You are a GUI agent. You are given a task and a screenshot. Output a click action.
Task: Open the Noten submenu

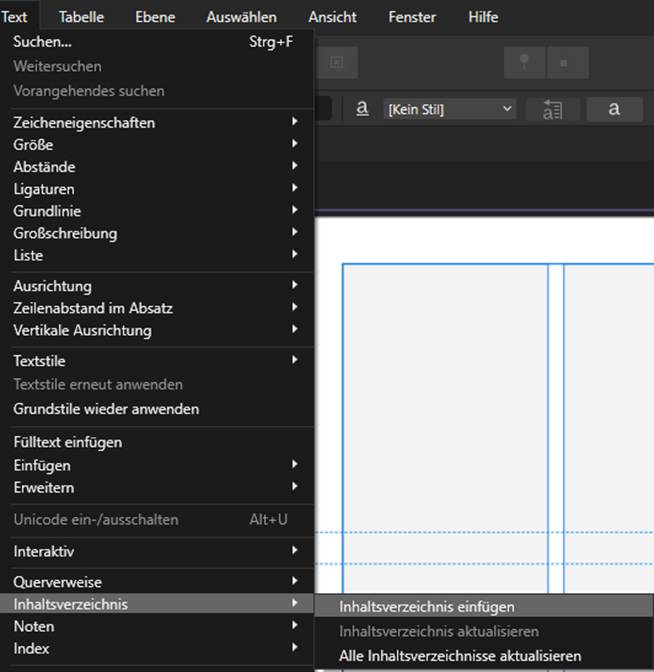pyautogui.click(x=157, y=626)
